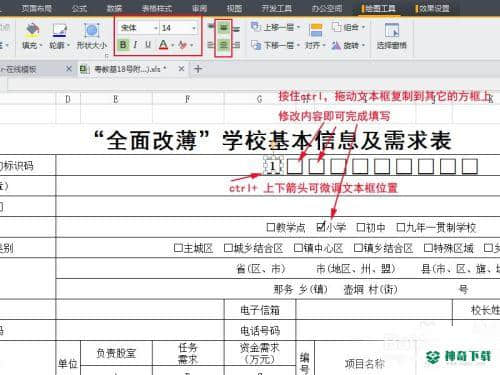Align text to the left
500x375 pixels.
click(211, 45)
